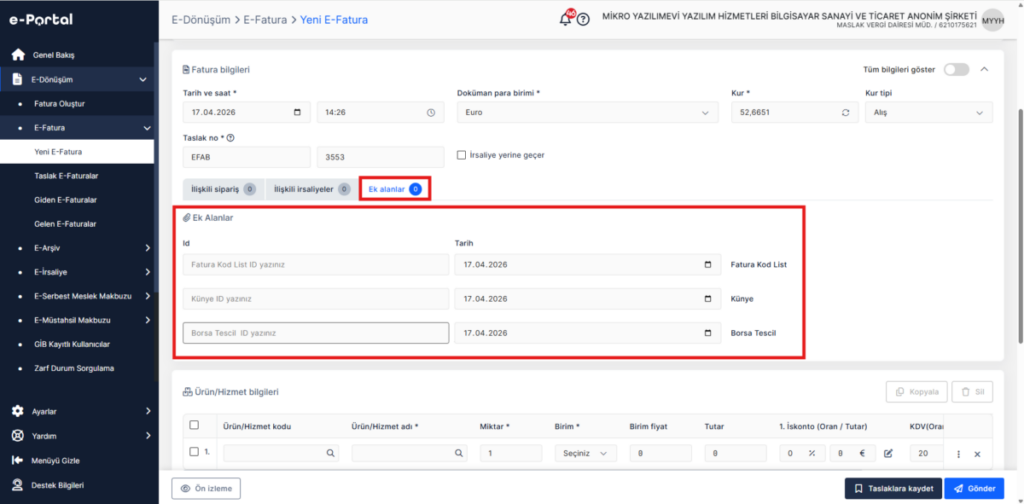Open calendar in Künye row
The height and width of the screenshot is (504, 1024).
pos(709,299)
